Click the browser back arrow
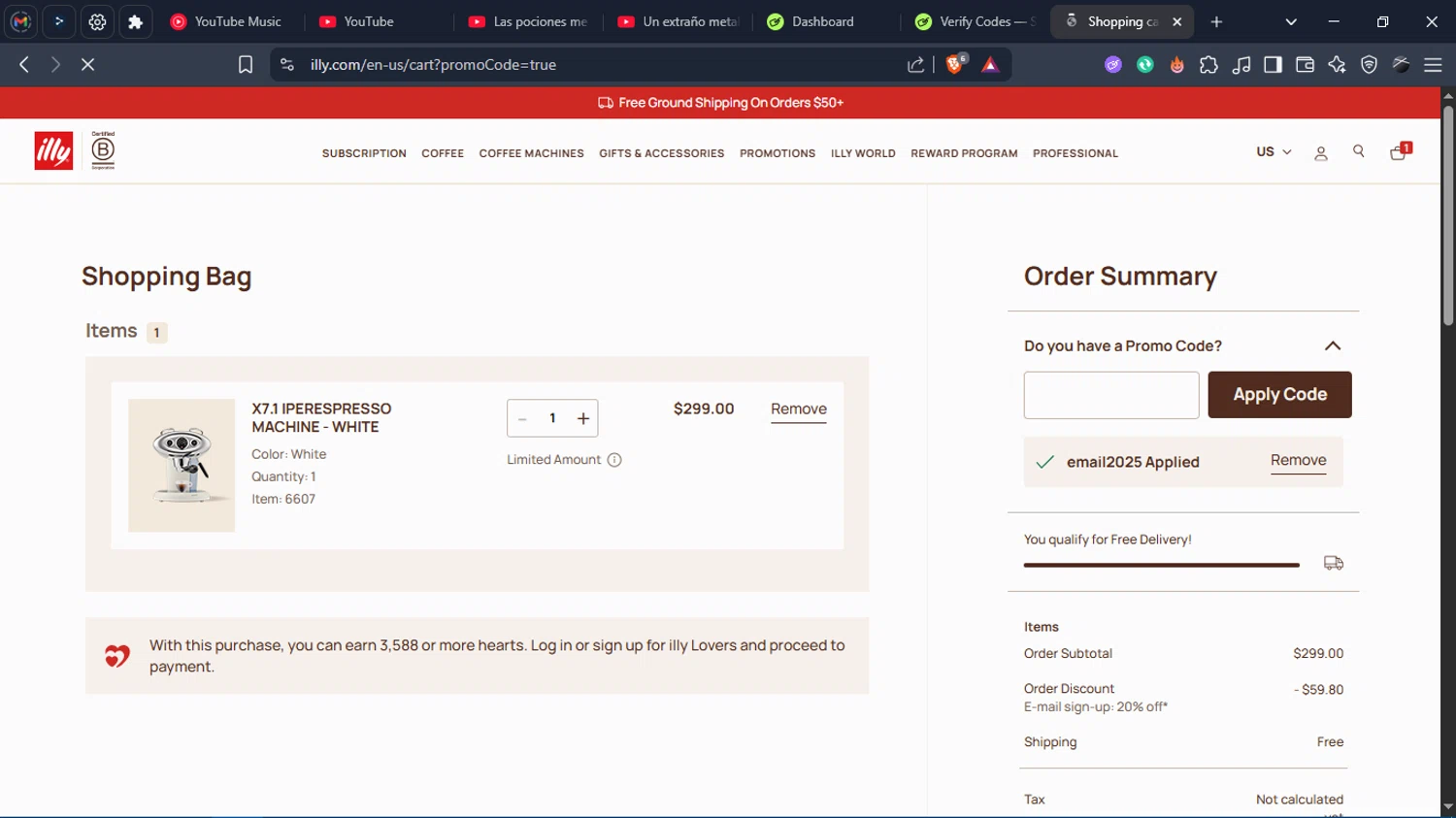 [24, 64]
